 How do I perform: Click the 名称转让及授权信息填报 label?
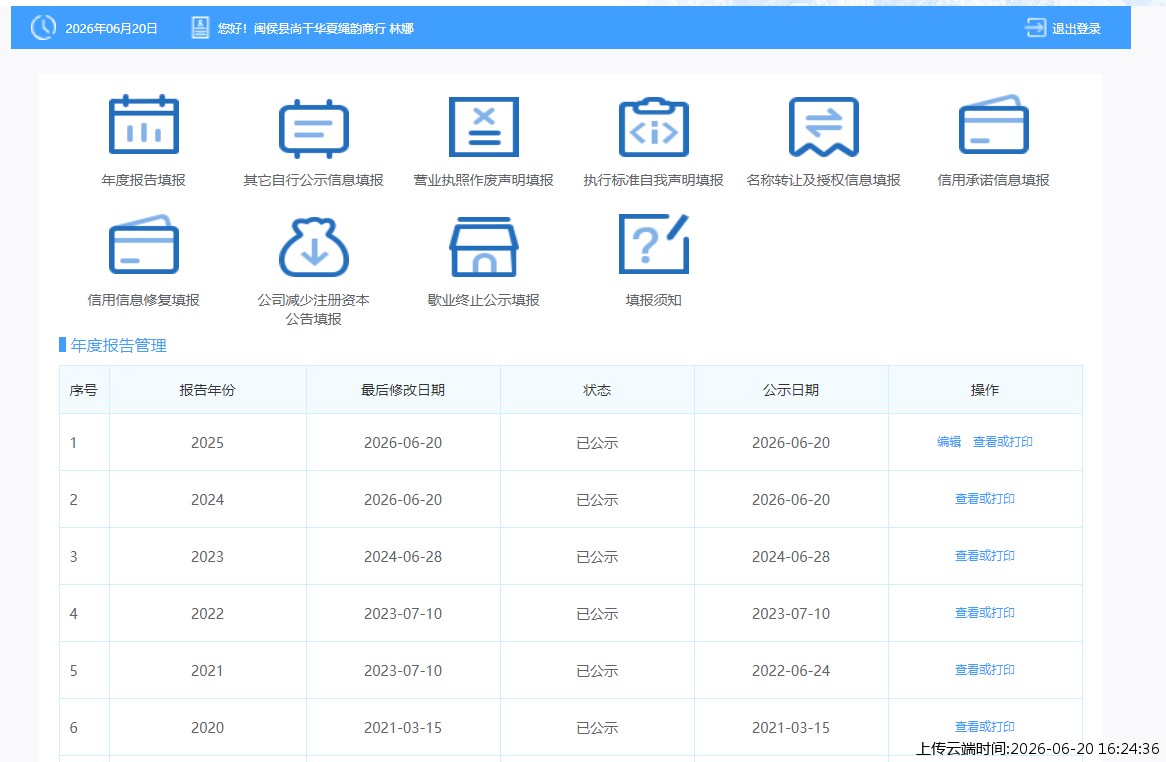[x=823, y=180]
